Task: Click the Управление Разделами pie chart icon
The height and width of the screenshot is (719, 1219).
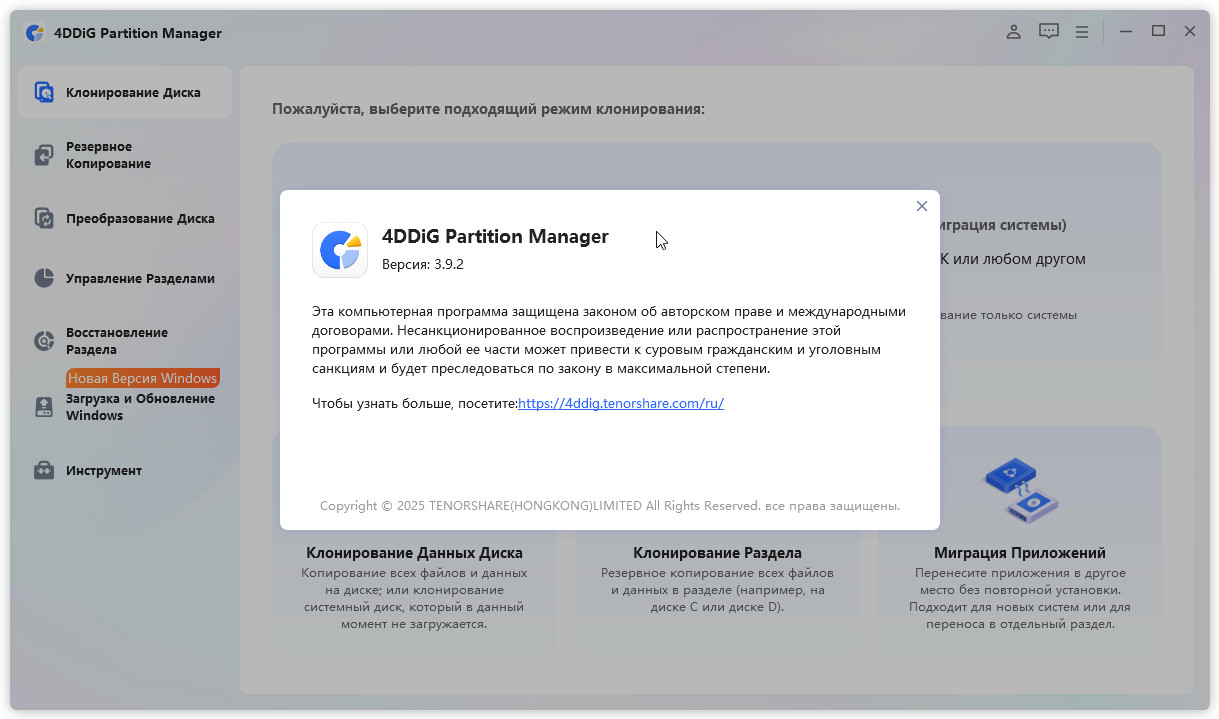Action: (x=44, y=278)
